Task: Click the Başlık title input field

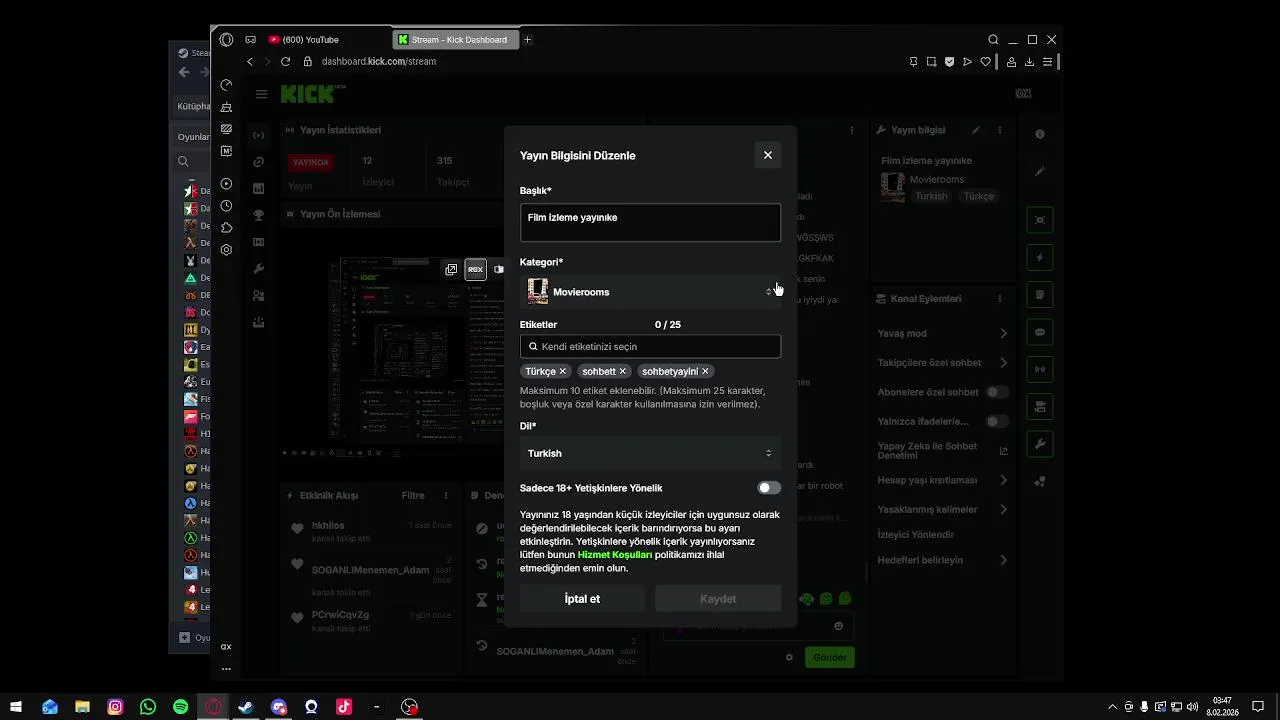Action: click(x=650, y=223)
